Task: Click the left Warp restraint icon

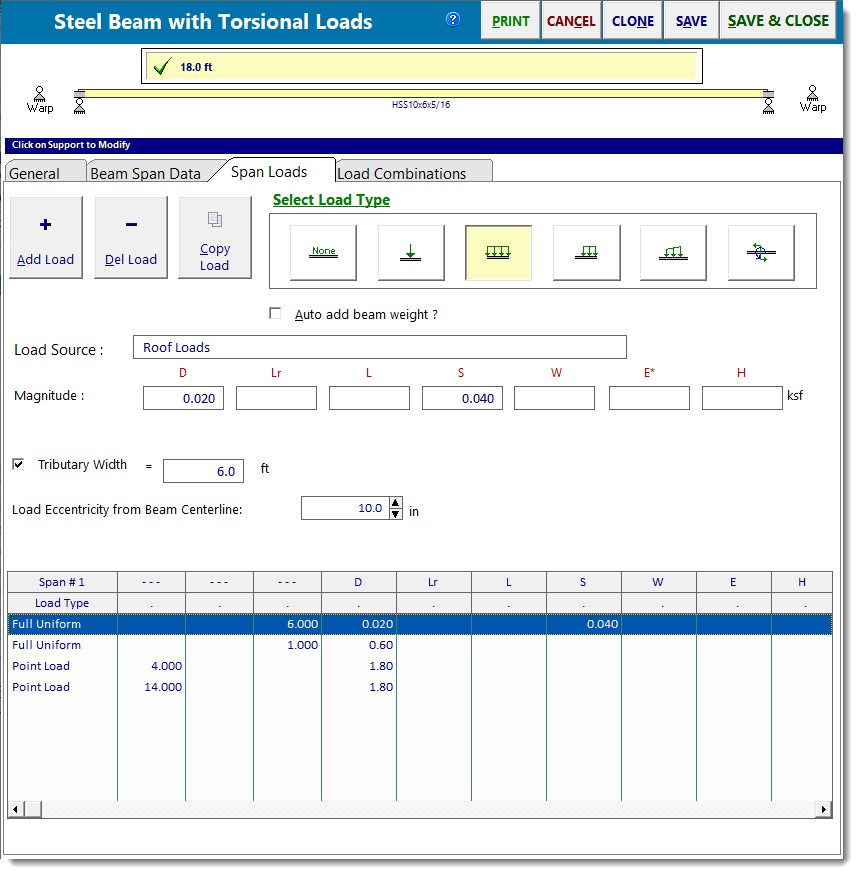Action: (40, 97)
